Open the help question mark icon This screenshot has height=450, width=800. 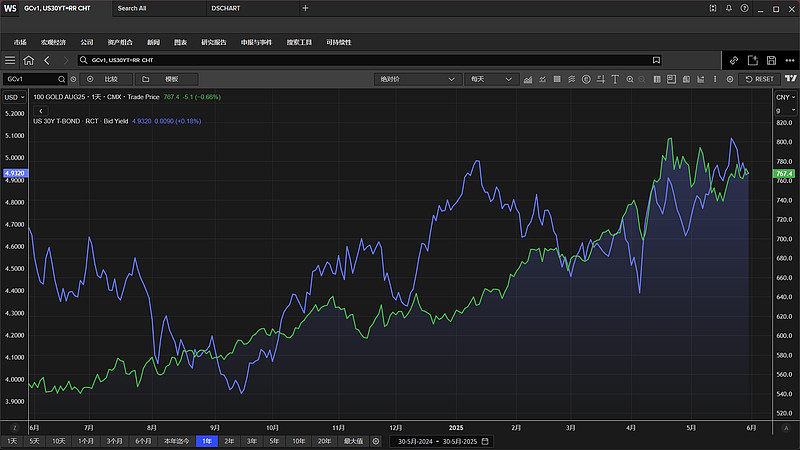click(744, 8)
